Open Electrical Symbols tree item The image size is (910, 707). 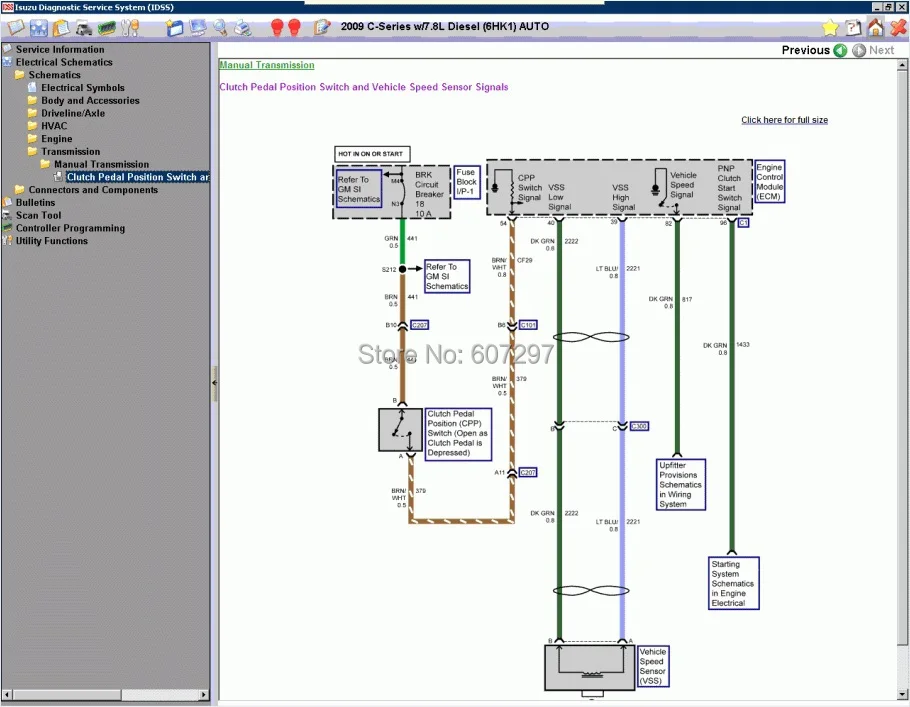82,88
